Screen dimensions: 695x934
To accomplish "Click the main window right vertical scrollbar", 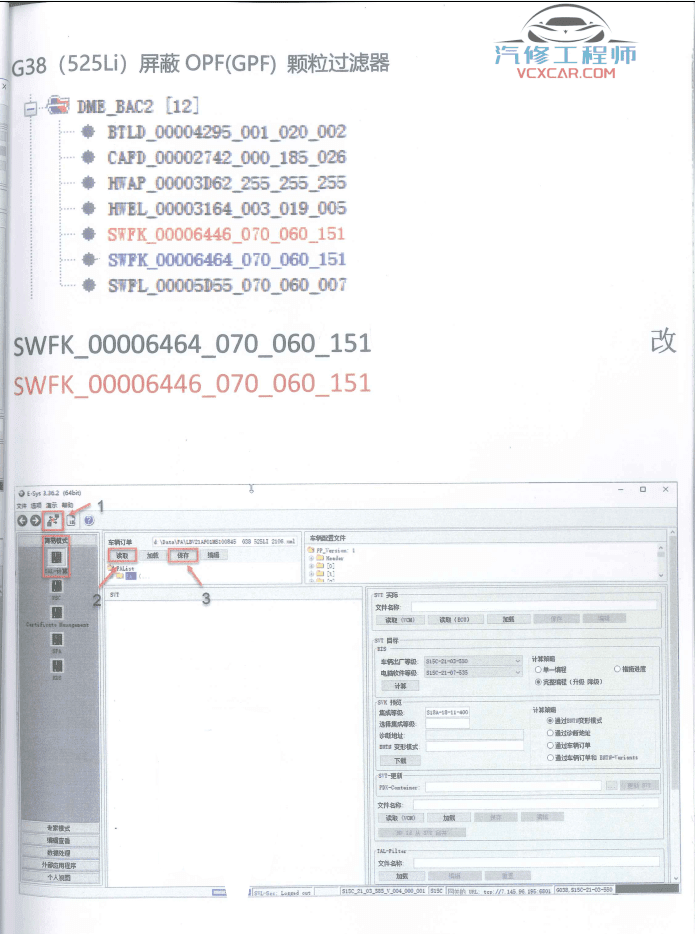I will [674, 706].
